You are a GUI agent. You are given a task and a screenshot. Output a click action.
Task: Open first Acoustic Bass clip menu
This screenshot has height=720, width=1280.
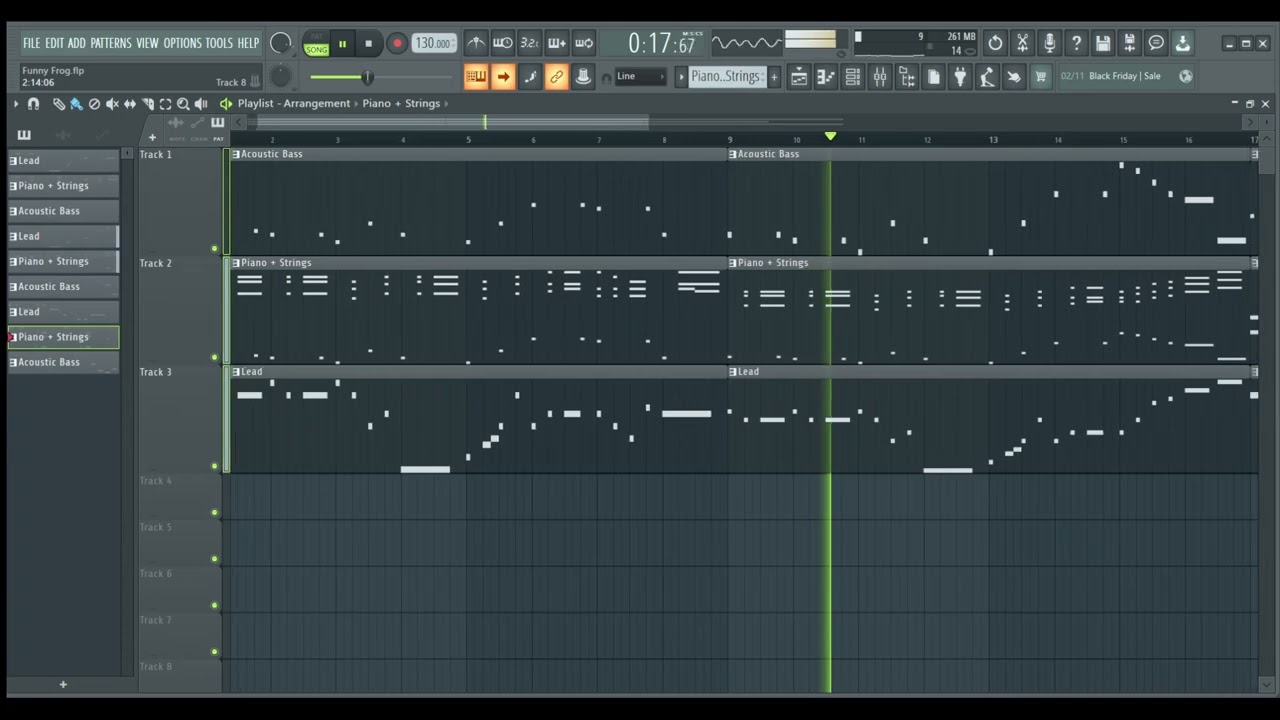click(236, 154)
